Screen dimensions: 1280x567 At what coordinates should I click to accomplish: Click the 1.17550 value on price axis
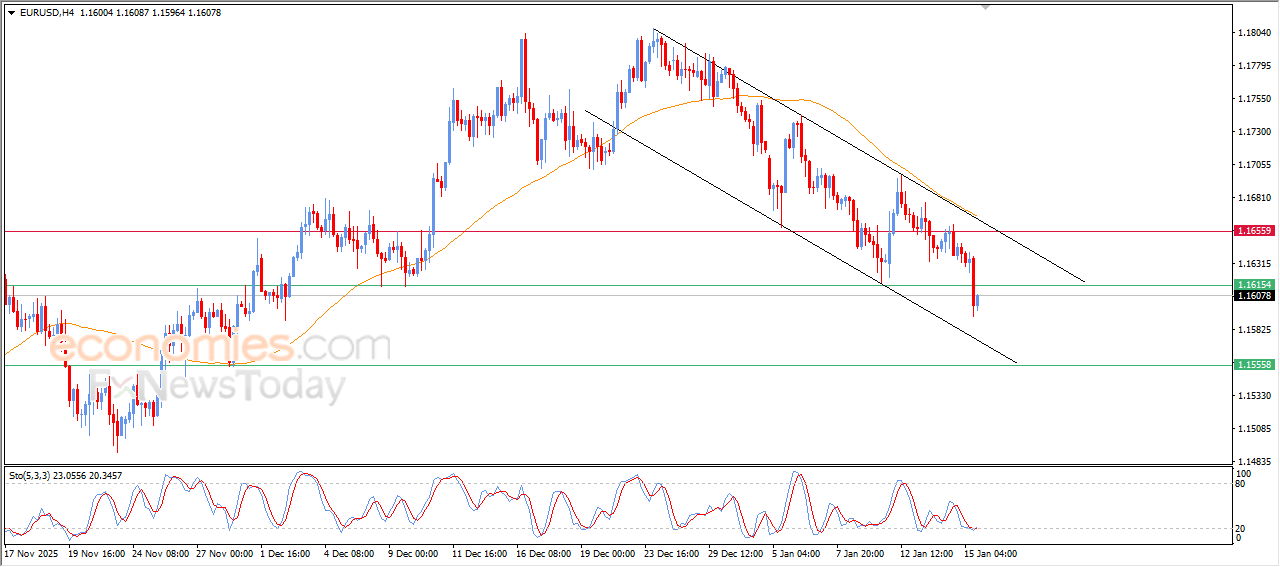(1254, 99)
